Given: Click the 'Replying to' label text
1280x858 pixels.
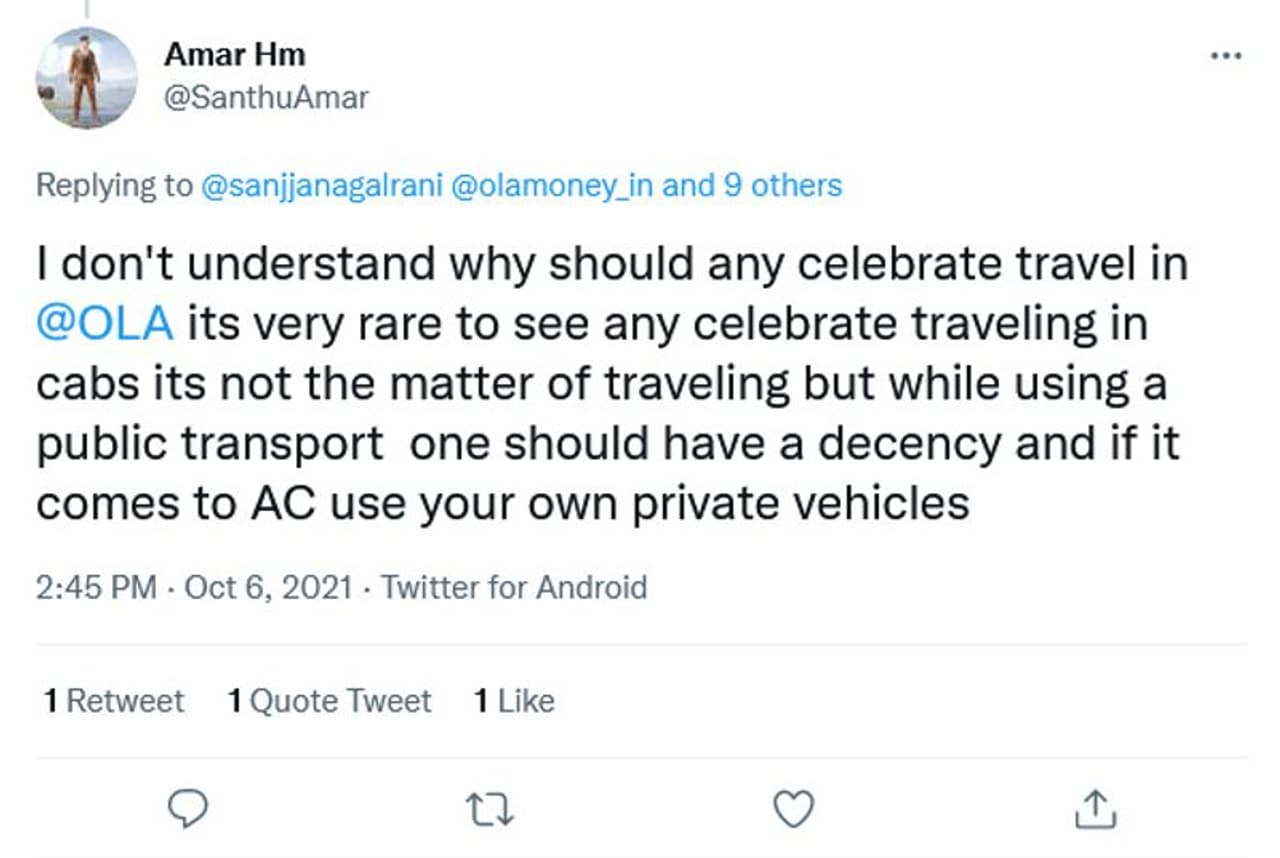Looking at the screenshot, I should 114,186.
